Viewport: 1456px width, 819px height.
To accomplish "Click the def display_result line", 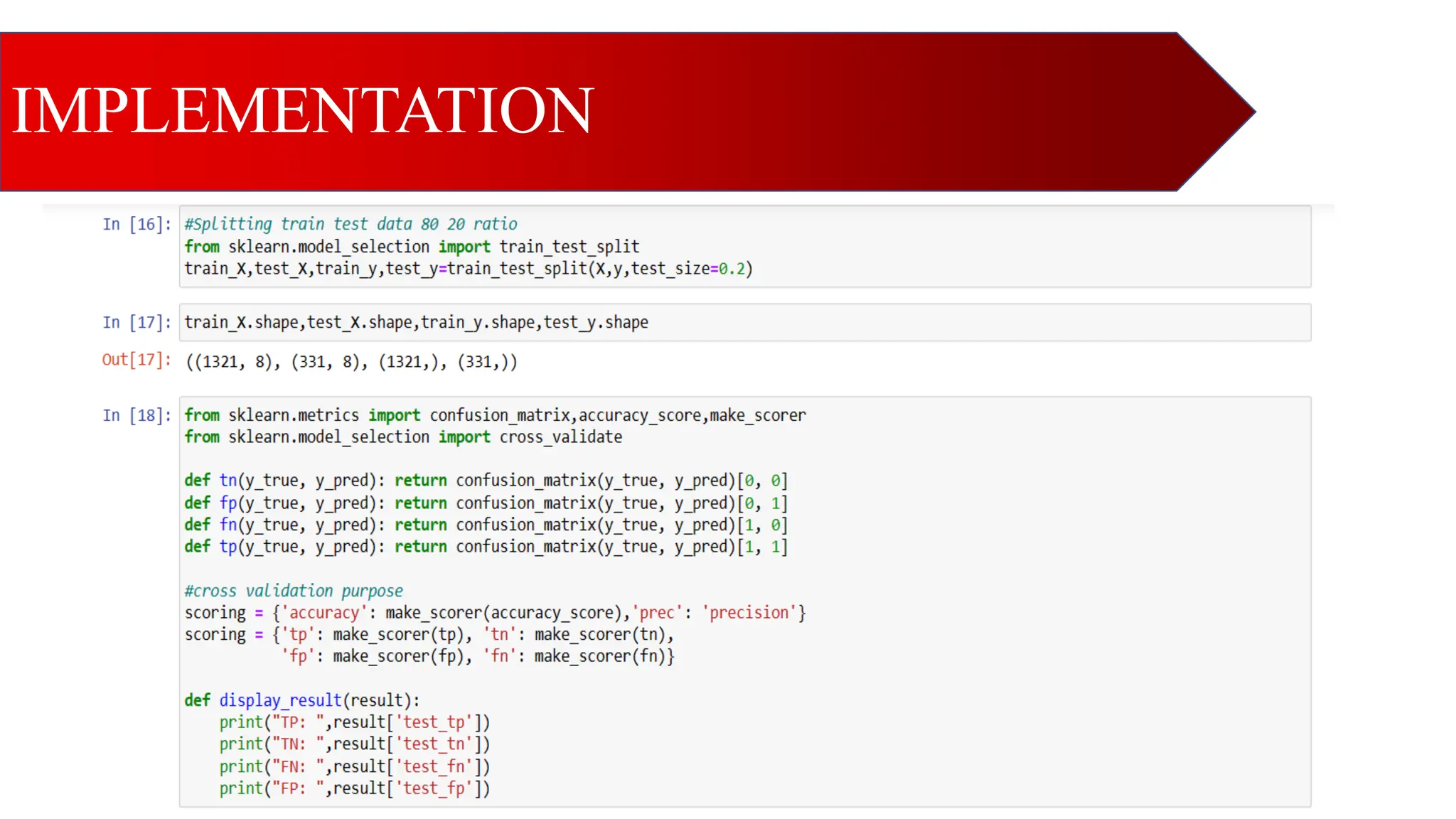I will [x=301, y=700].
